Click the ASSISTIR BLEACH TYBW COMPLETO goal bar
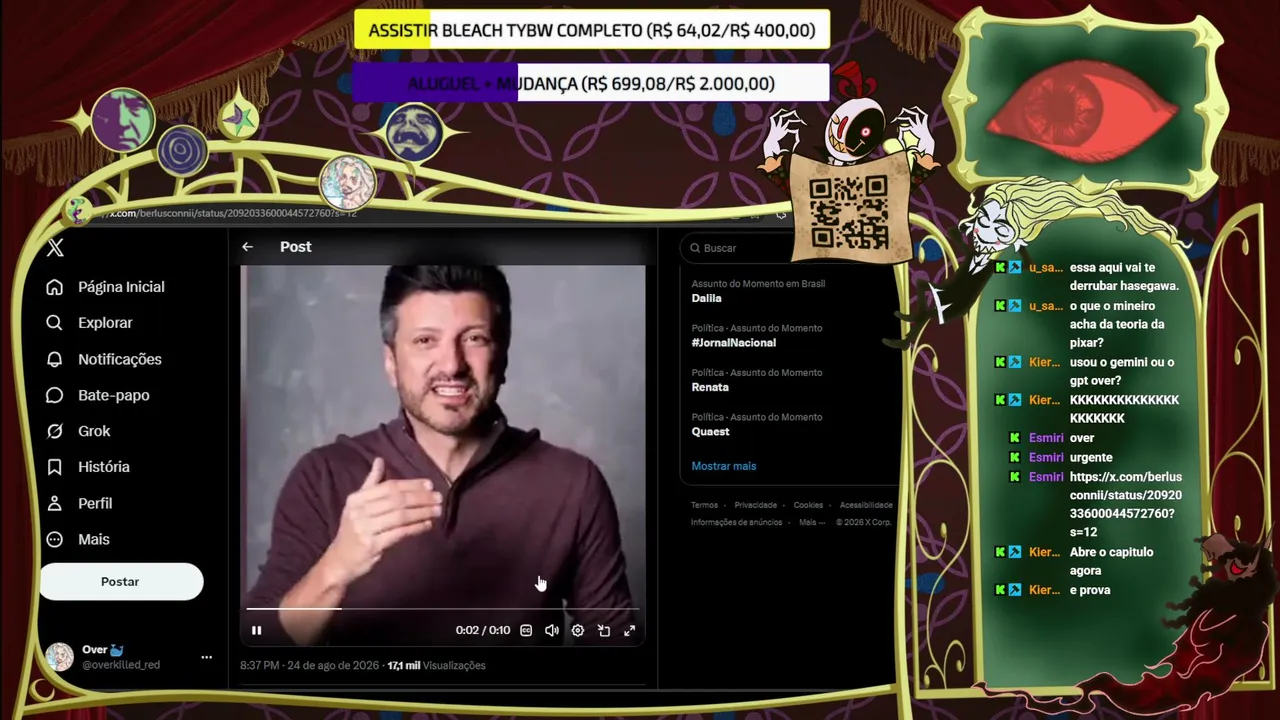 point(592,30)
